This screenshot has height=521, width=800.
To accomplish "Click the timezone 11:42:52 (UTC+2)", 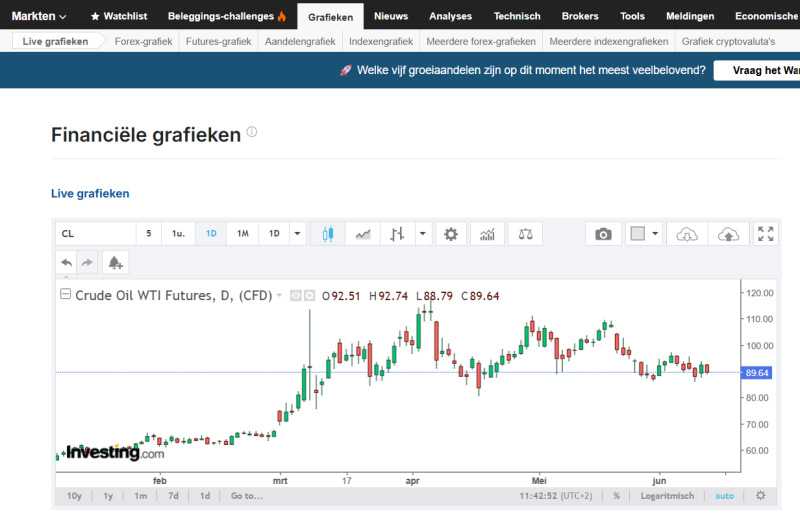I will [x=556, y=496].
